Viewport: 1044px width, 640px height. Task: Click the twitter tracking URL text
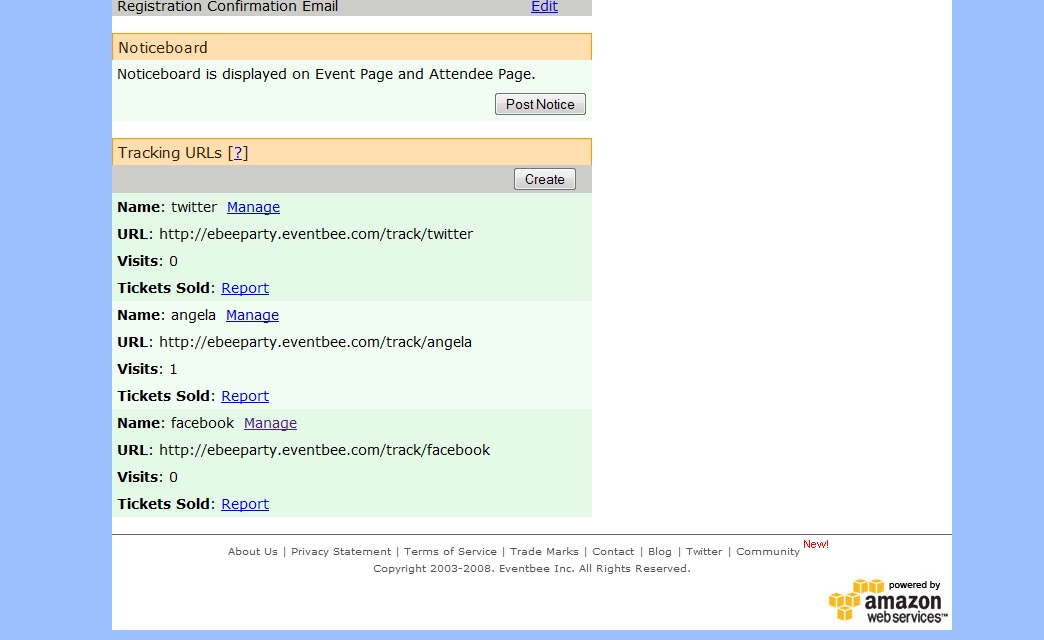coord(316,234)
